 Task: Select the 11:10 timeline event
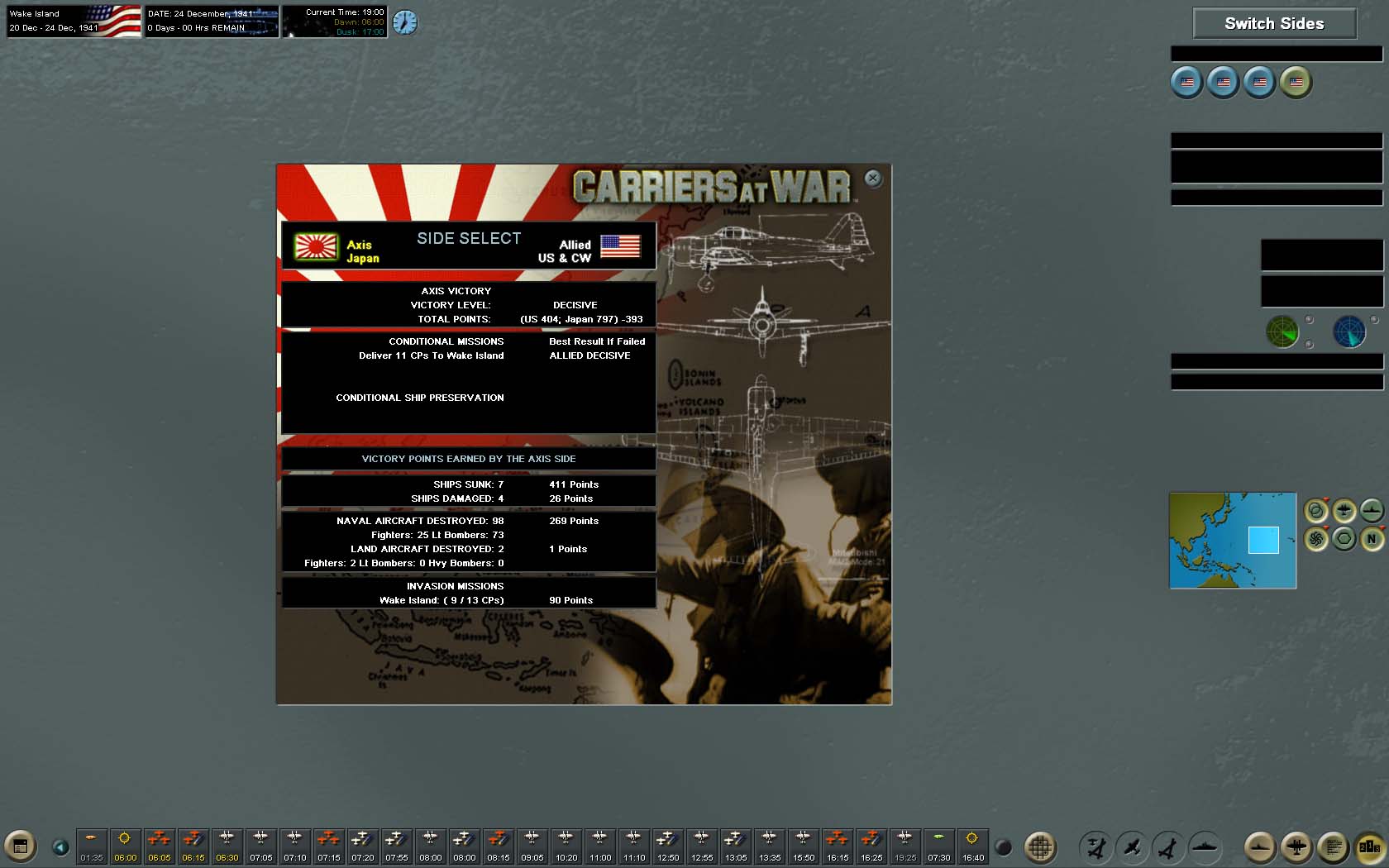(x=634, y=847)
